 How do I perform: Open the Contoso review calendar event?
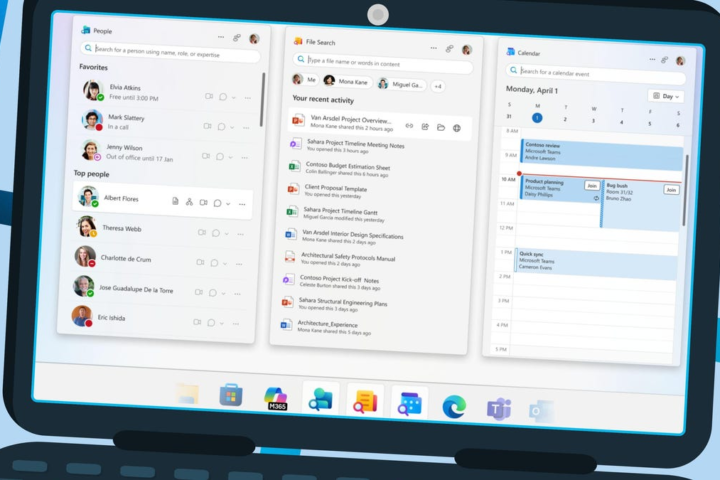click(602, 154)
